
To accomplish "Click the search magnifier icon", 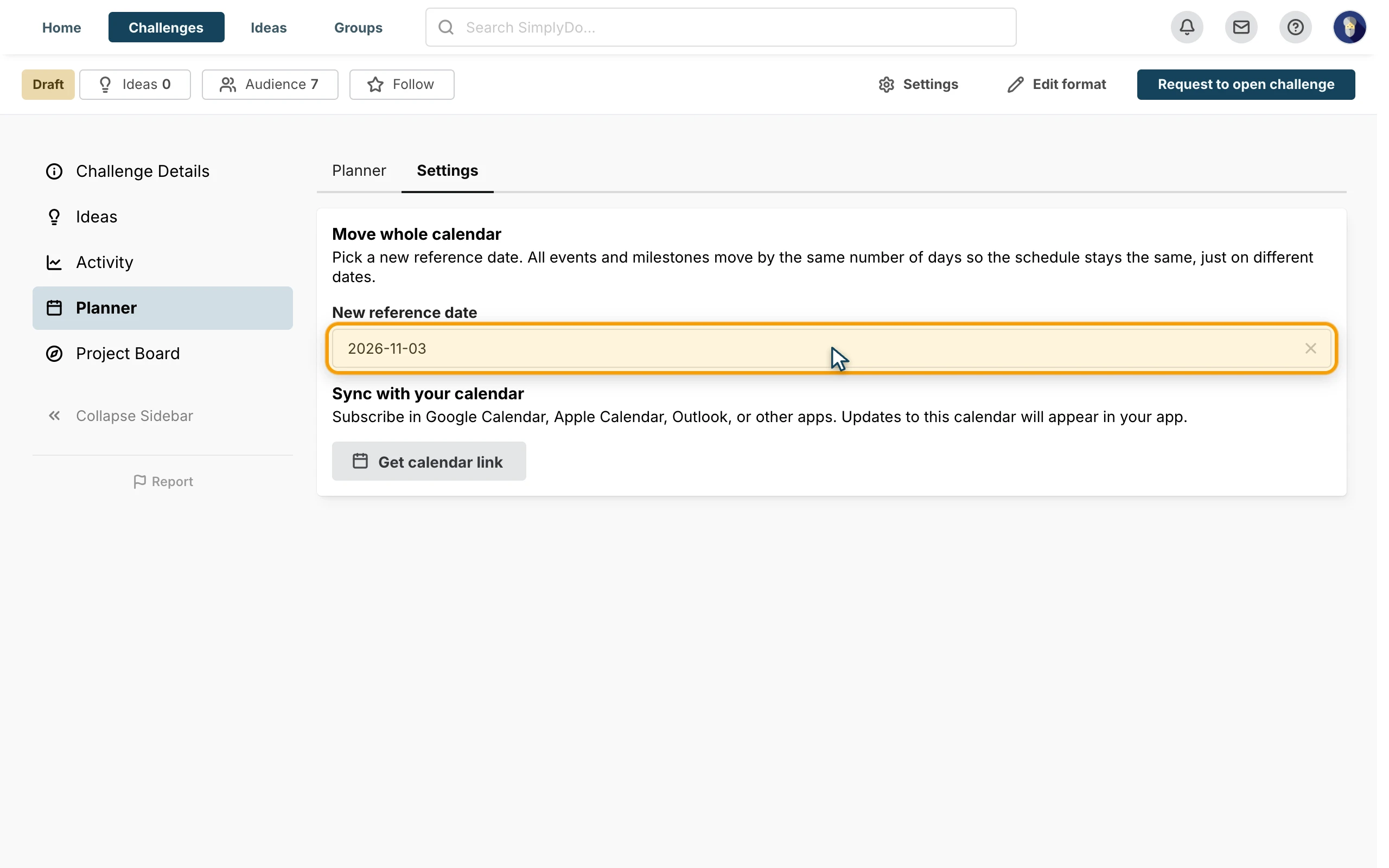I will click(x=446, y=27).
